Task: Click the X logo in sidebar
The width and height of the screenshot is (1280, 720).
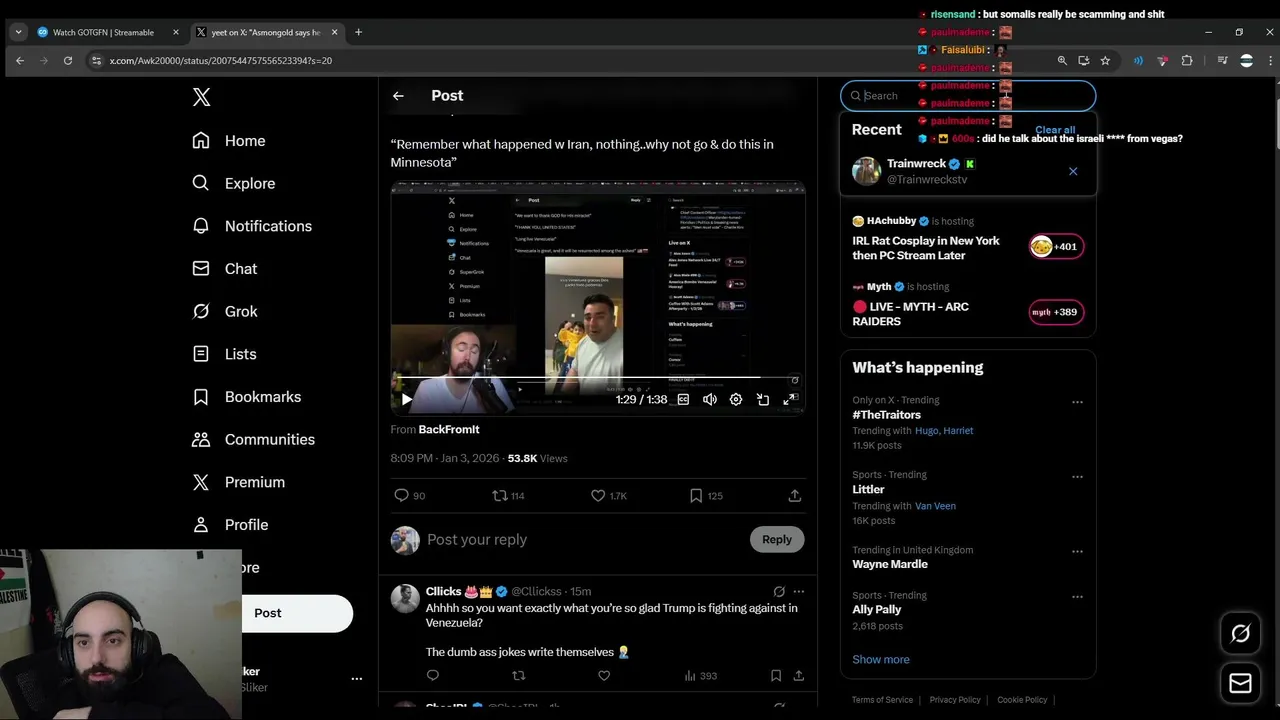Action: click(201, 97)
